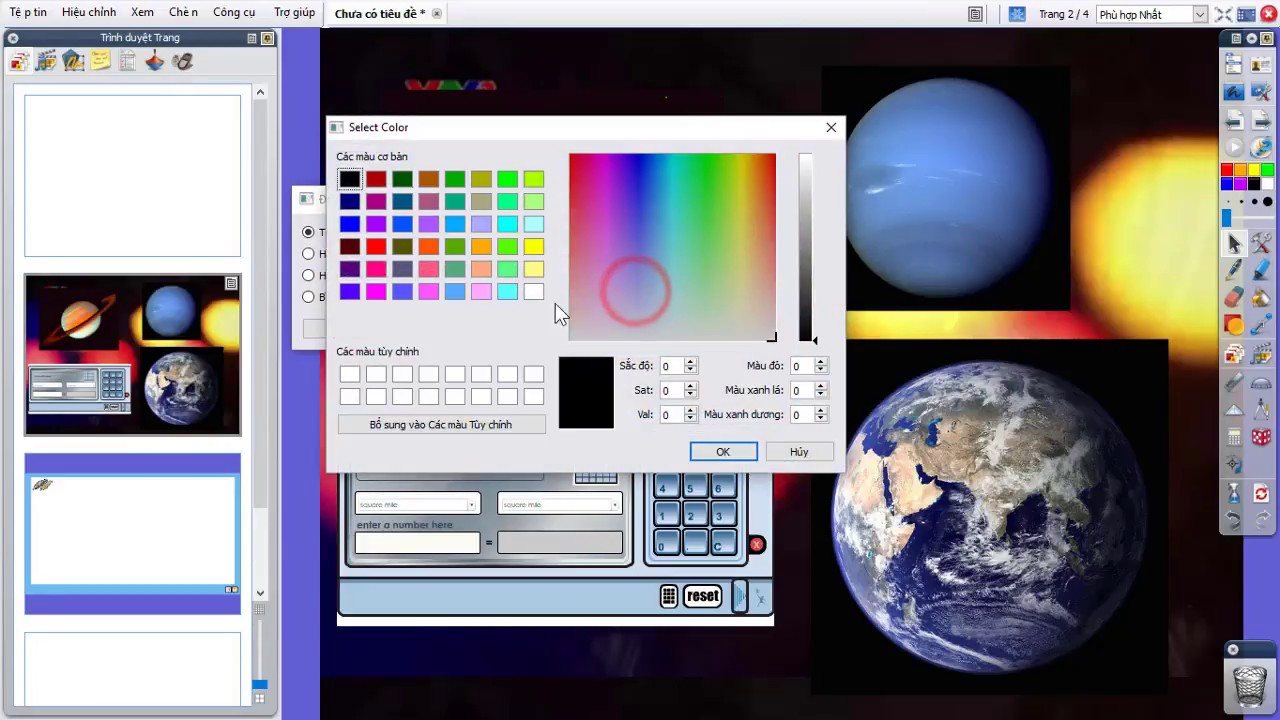Open the Voting Browser device icon
The height and width of the screenshot is (720, 1280).
click(x=182, y=62)
